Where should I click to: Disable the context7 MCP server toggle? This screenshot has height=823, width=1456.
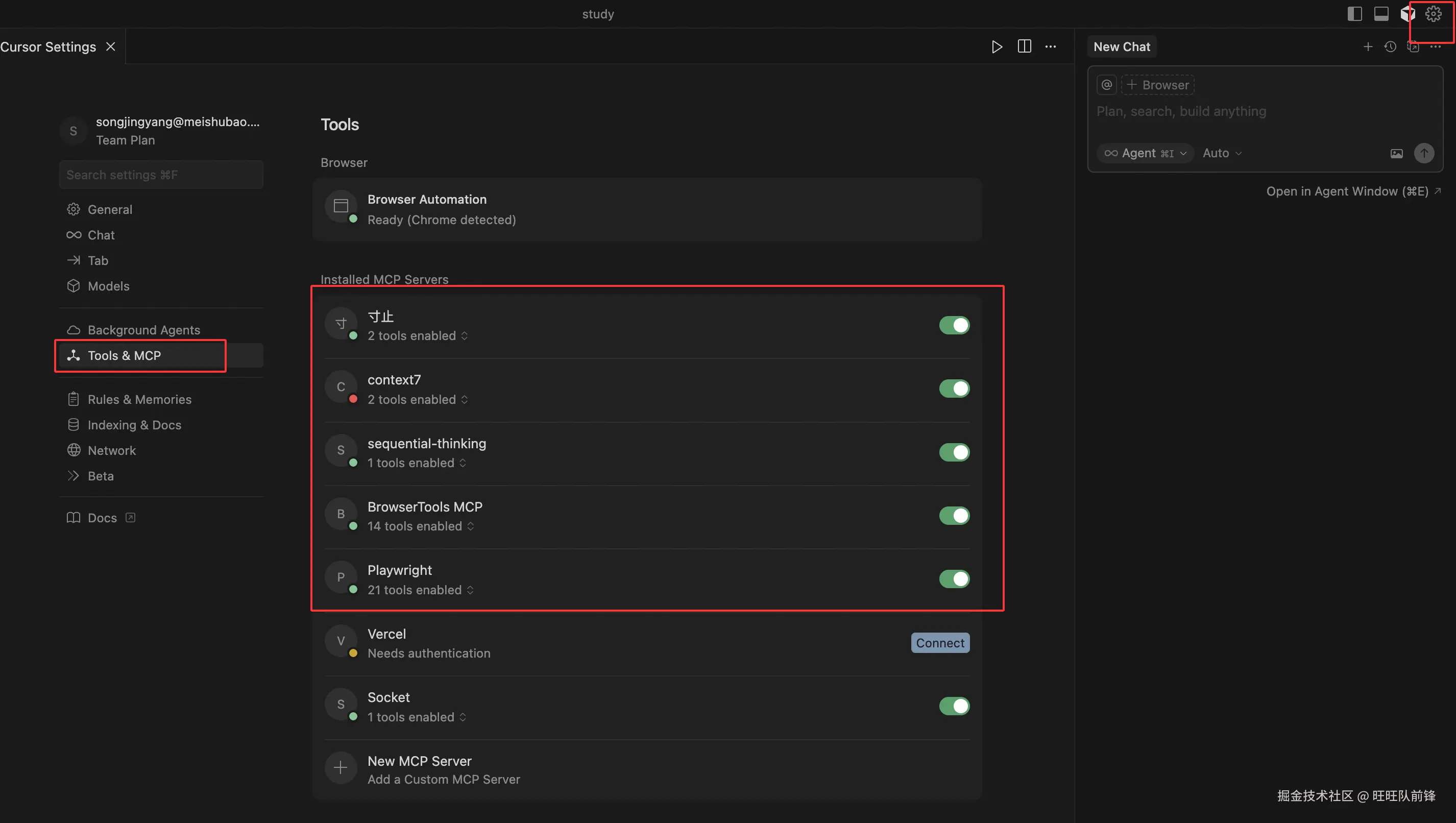(x=954, y=389)
